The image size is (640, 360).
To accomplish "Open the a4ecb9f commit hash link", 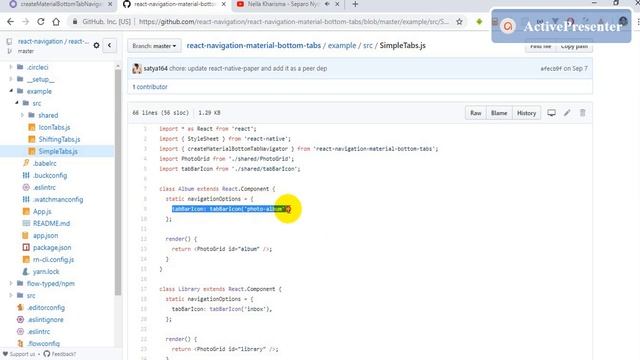I will tap(551, 69).
